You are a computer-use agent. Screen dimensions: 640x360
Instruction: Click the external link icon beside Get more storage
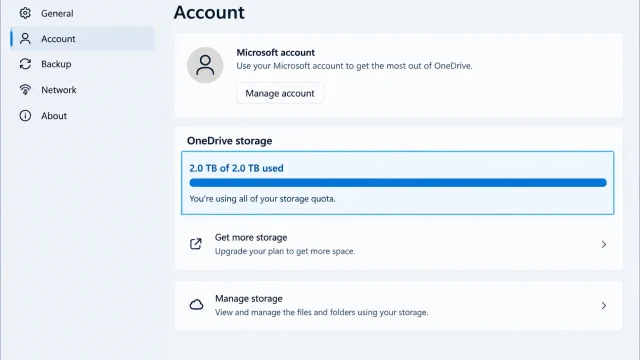[x=196, y=244]
